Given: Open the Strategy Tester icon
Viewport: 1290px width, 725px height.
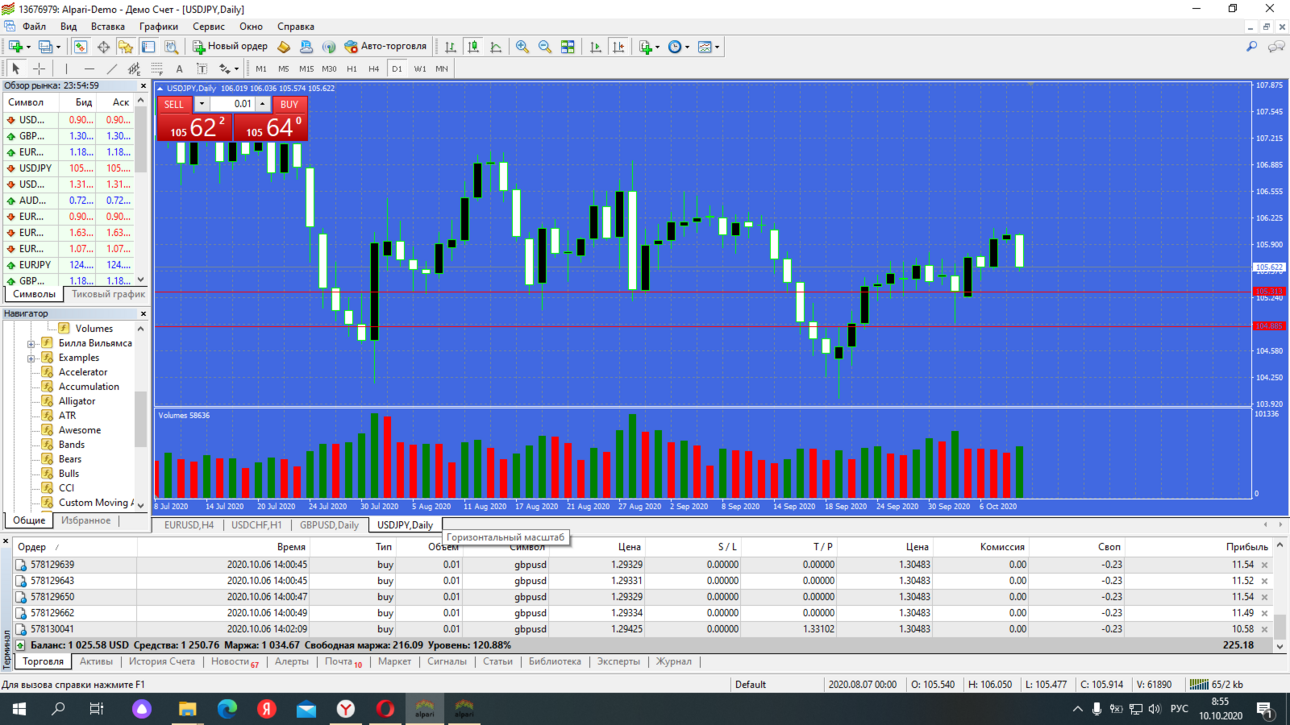Looking at the screenshot, I should 171,47.
